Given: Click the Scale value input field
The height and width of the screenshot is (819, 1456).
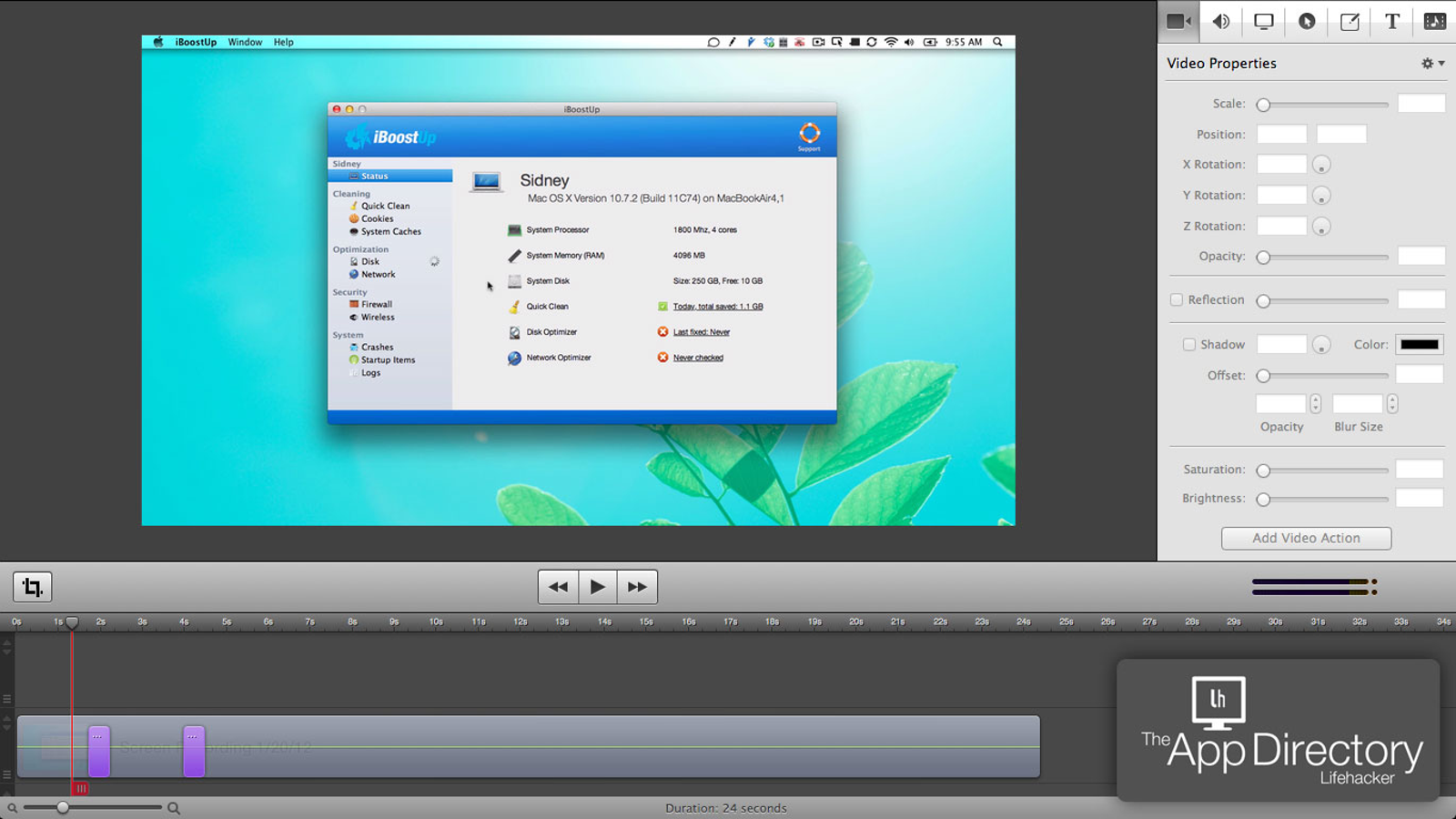Looking at the screenshot, I should 1421,103.
